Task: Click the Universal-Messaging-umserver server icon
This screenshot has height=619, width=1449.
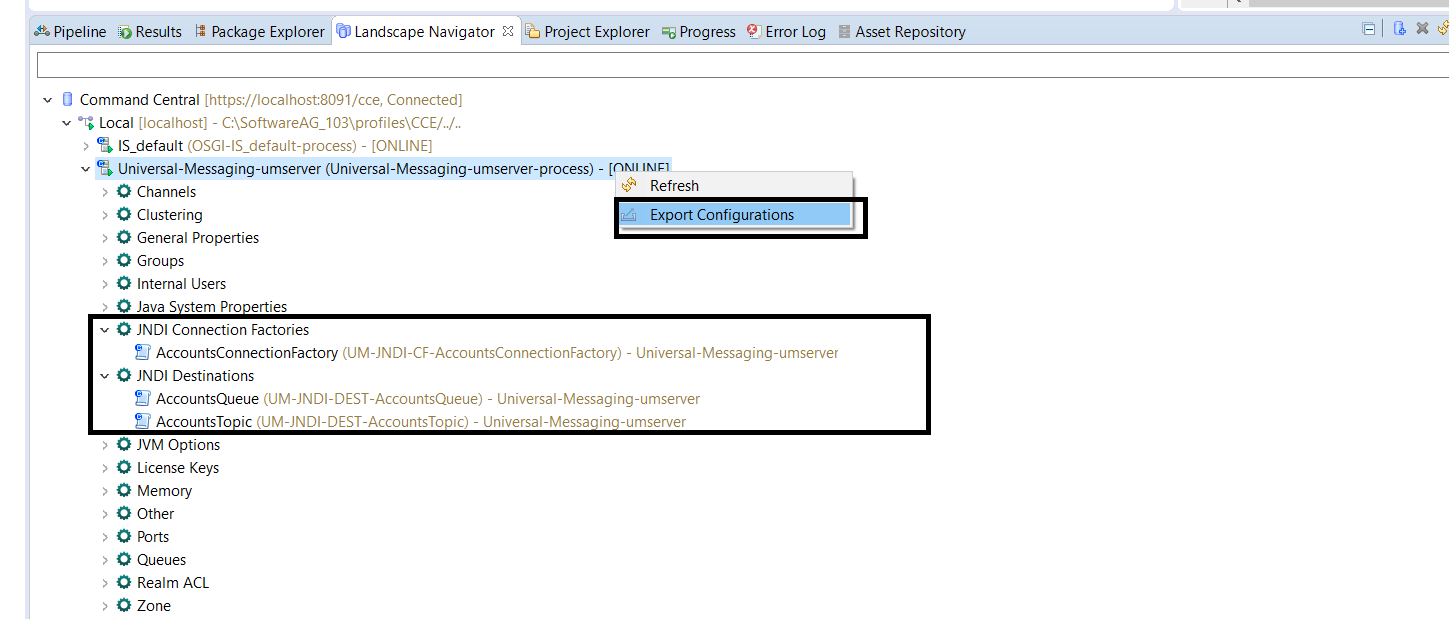Action: pos(105,169)
